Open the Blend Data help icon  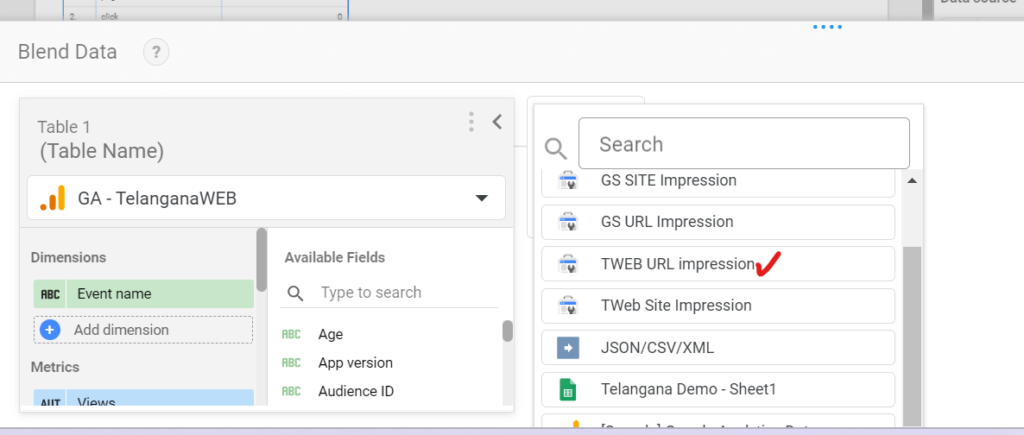click(156, 52)
